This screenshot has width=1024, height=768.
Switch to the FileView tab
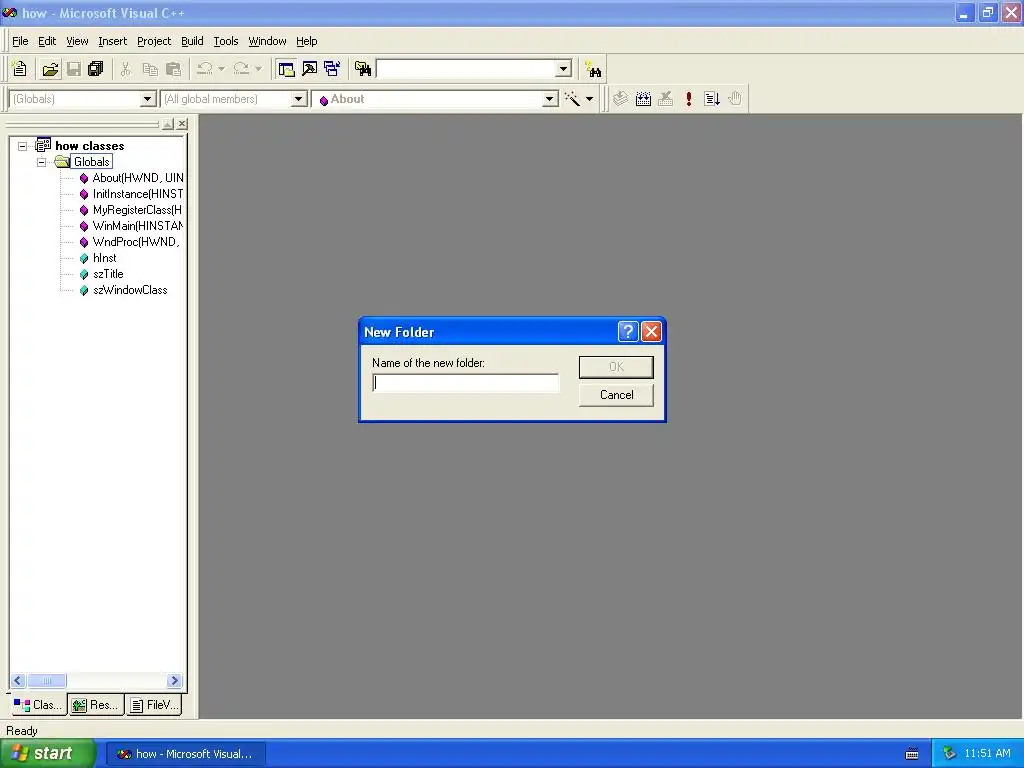coord(154,705)
